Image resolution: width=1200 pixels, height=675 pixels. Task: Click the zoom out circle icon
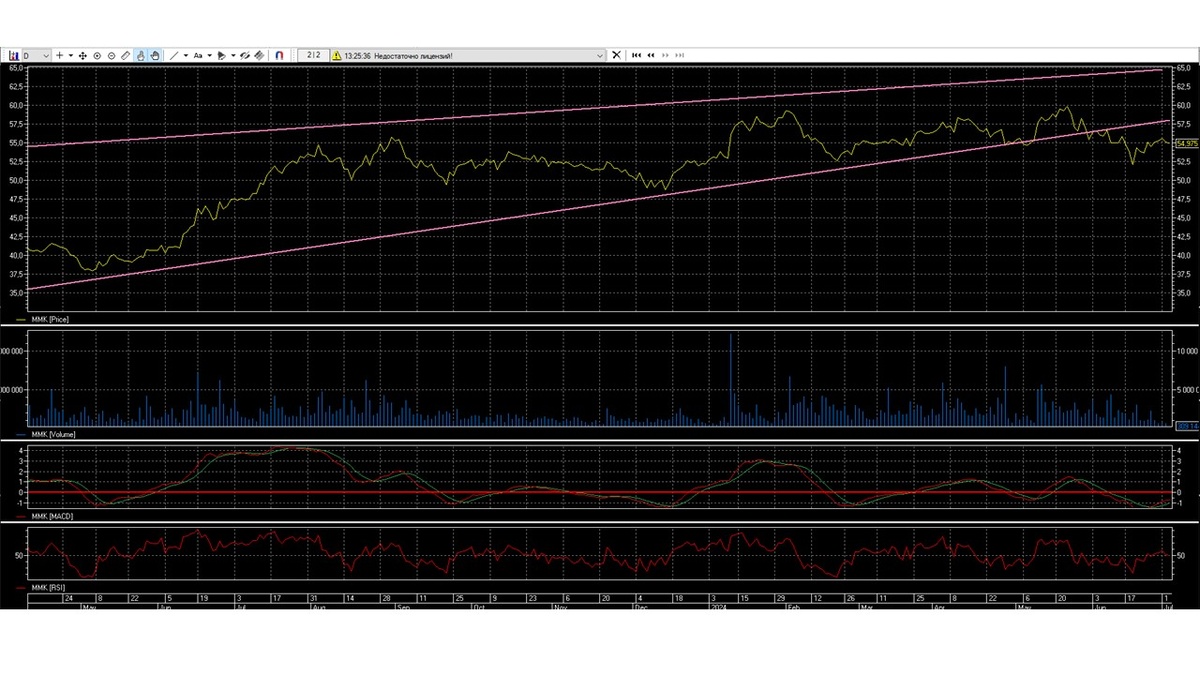(x=111, y=56)
